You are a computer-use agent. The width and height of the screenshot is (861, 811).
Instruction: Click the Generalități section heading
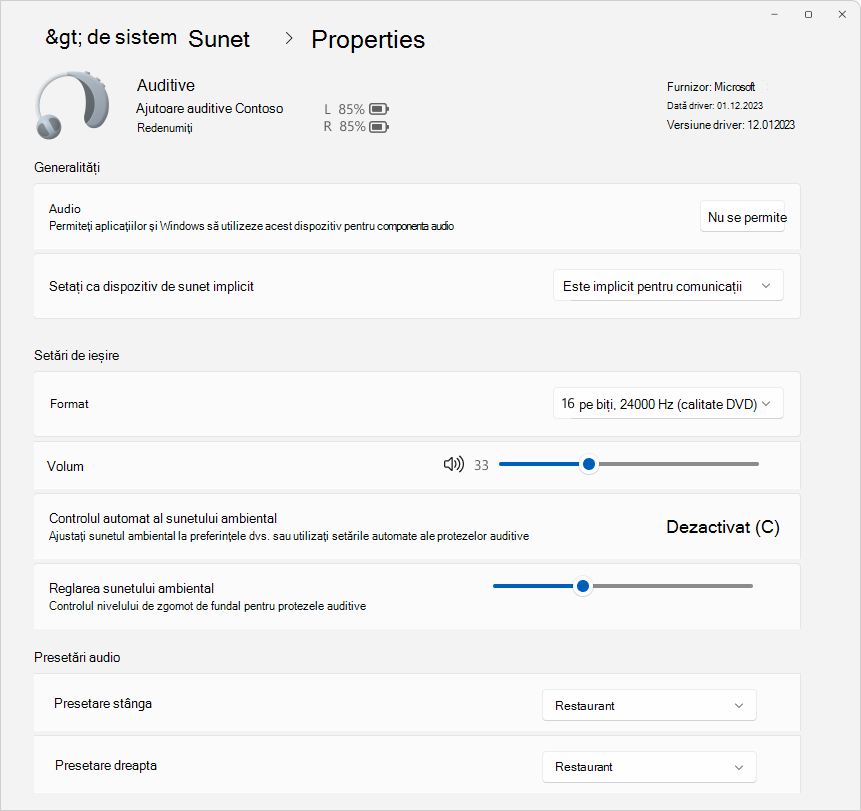pos(67,167)
